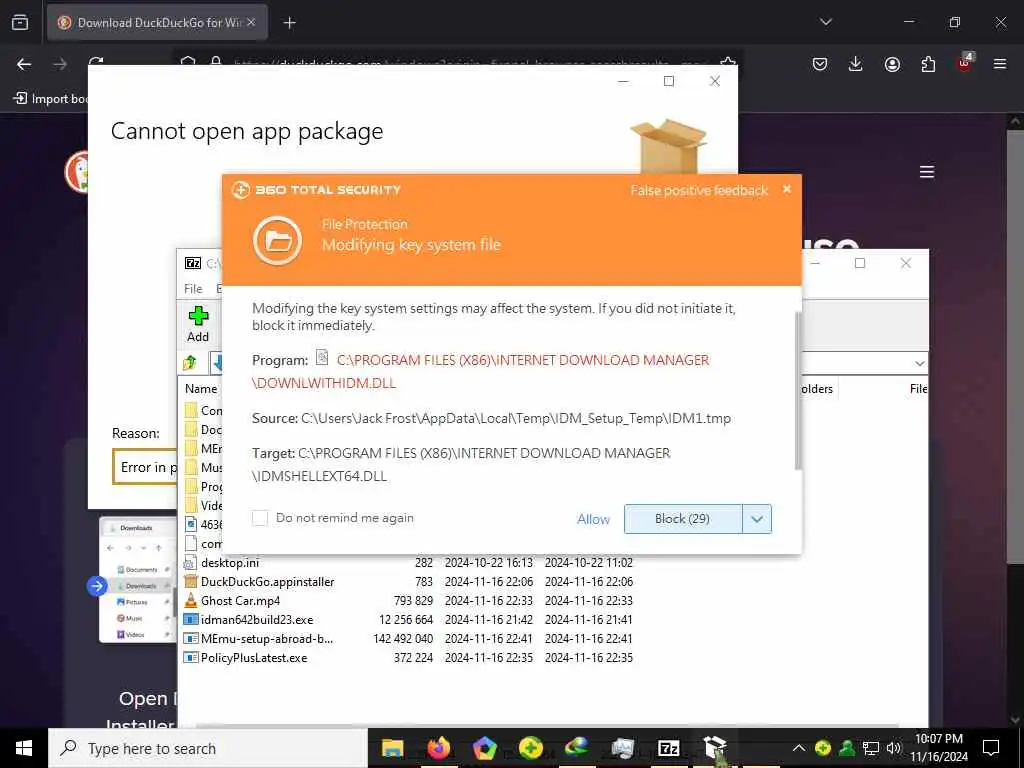
Task: Open network tray icon
Action: point(871,748)
